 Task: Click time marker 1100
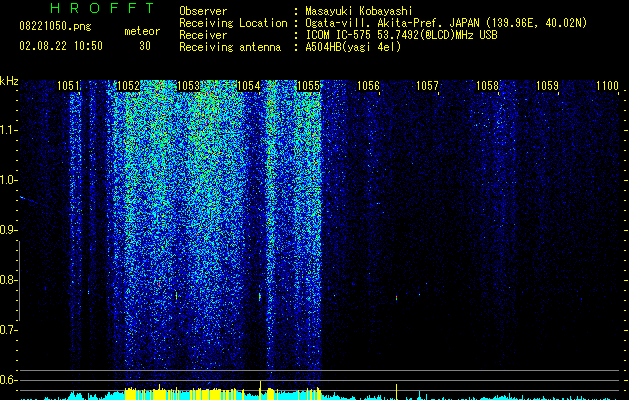pos(607,85)
